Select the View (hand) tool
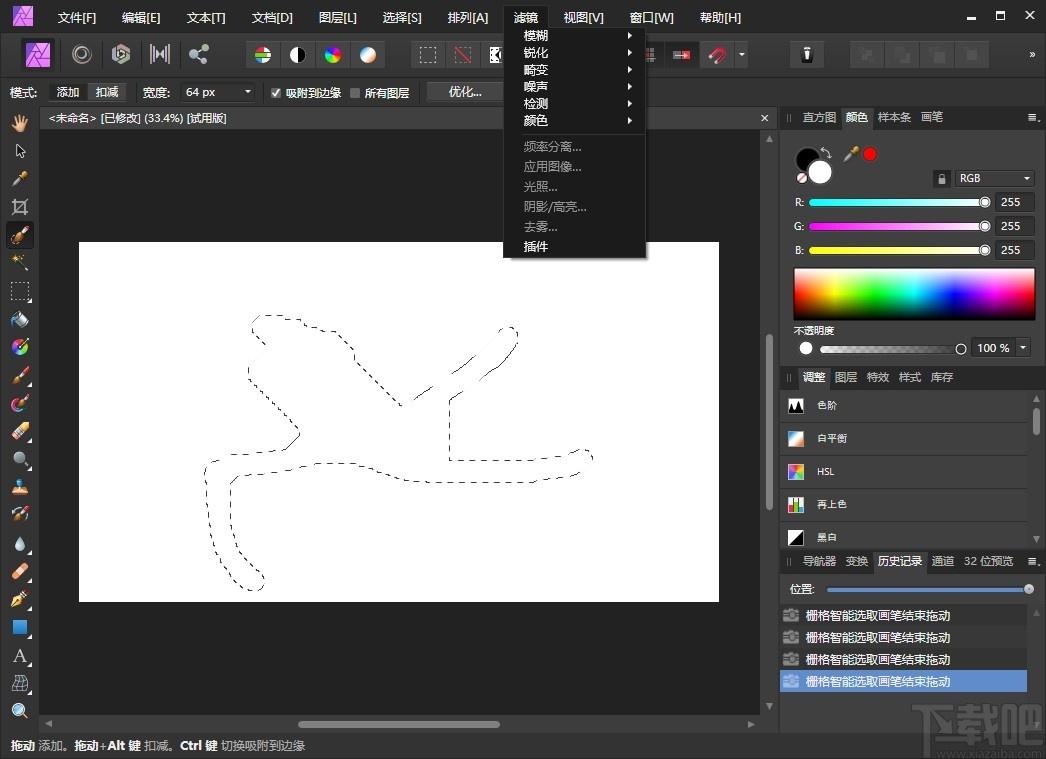Image resolution: width=1046 pixels, height=759 pixels. [20, 123]
